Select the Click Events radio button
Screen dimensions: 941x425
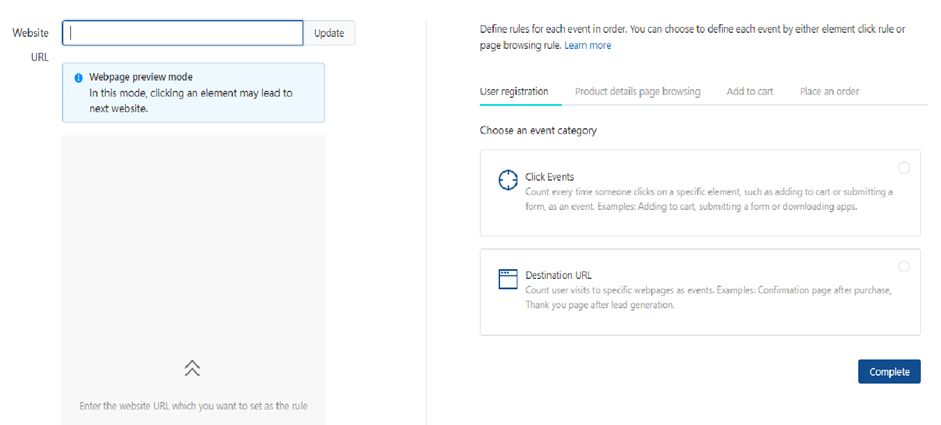pos(904,168)
